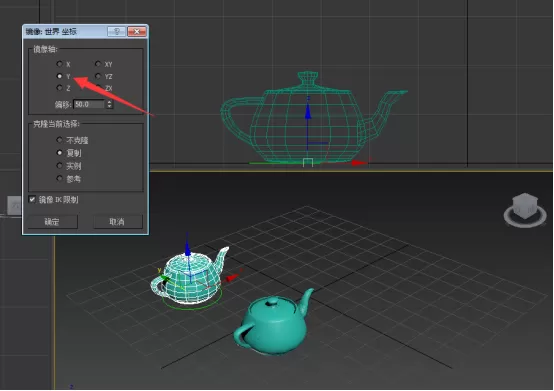Click the offset spinner arrows beside 50.0

(109, 104)
